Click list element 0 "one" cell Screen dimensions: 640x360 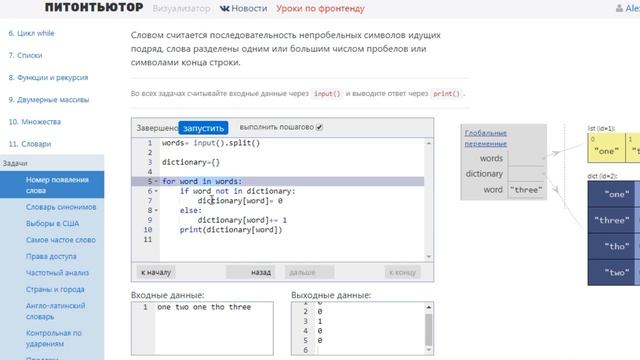tap(606, 148)
